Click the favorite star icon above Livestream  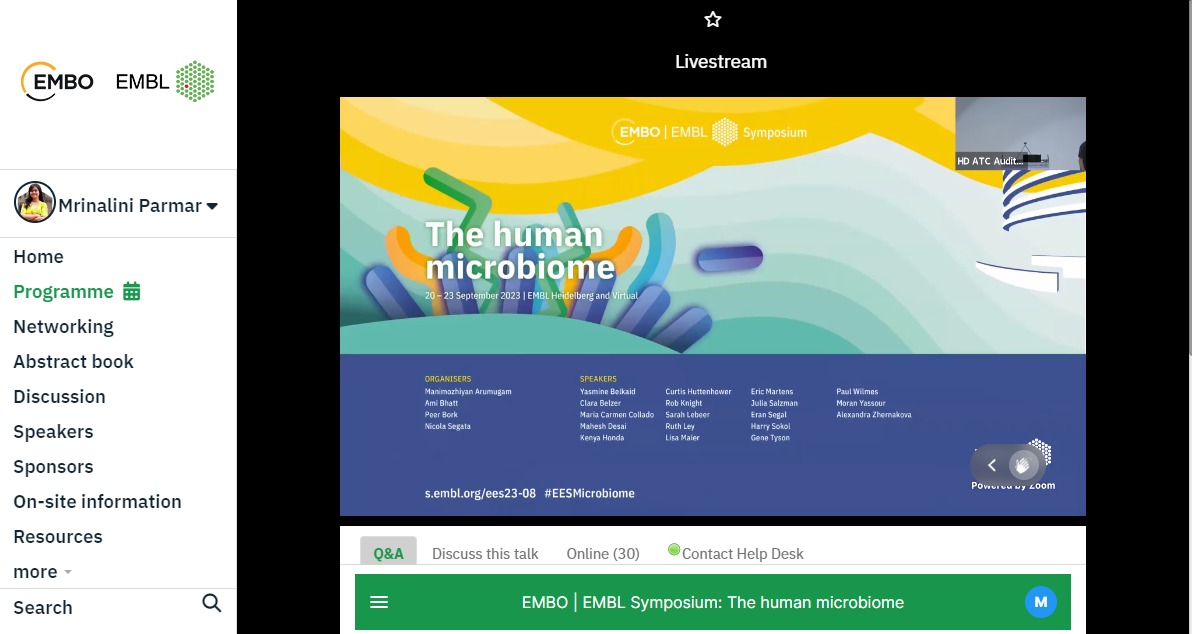[712, 20]
